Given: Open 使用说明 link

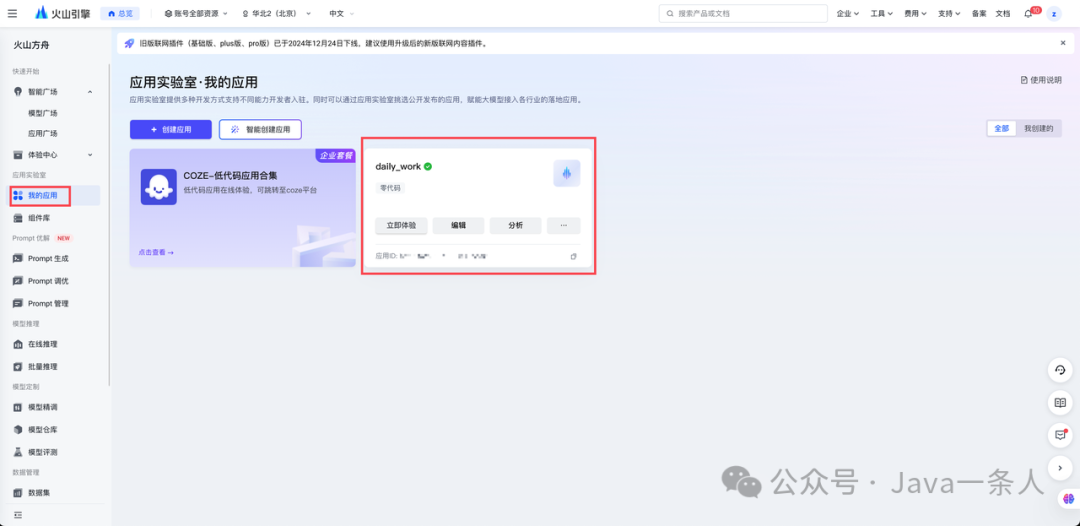Looking at the screenshot, I should 1041,80.
